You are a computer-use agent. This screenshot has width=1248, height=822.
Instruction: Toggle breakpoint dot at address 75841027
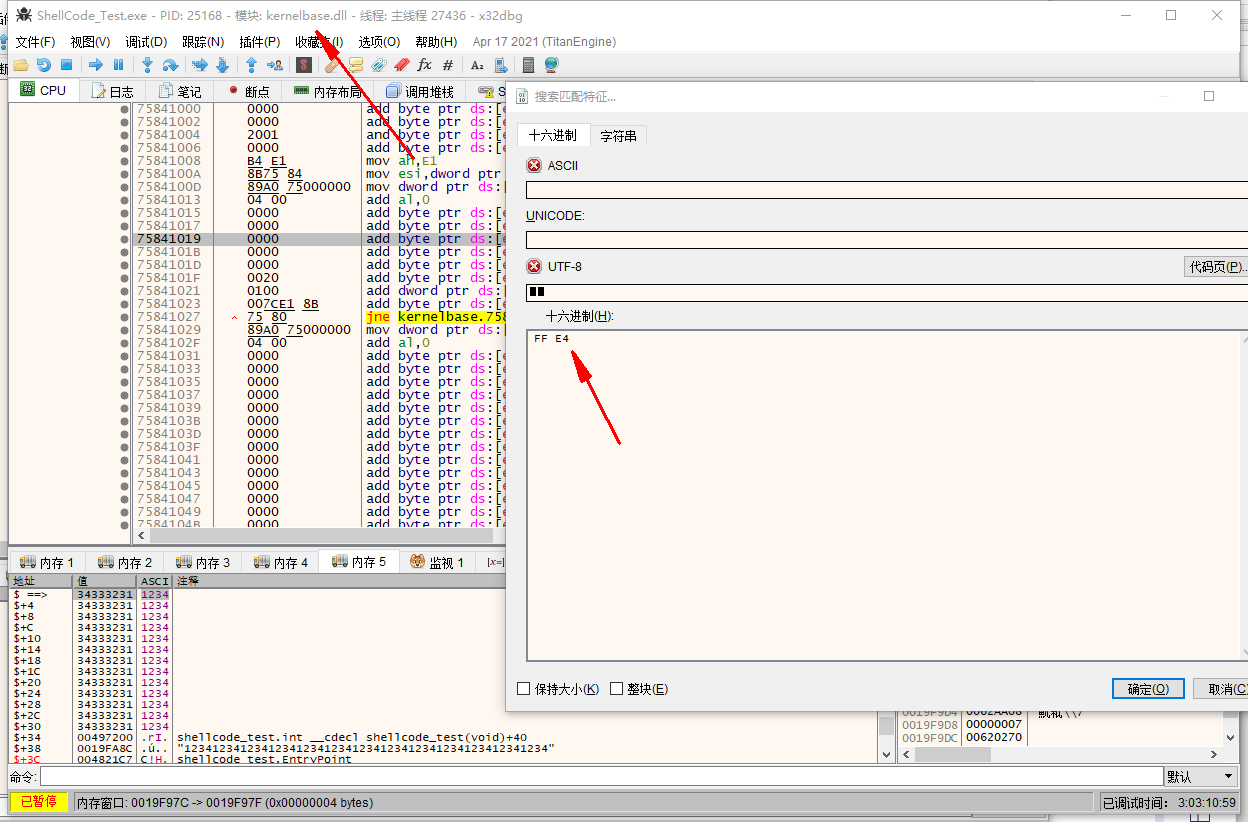(x=124, y=317)
